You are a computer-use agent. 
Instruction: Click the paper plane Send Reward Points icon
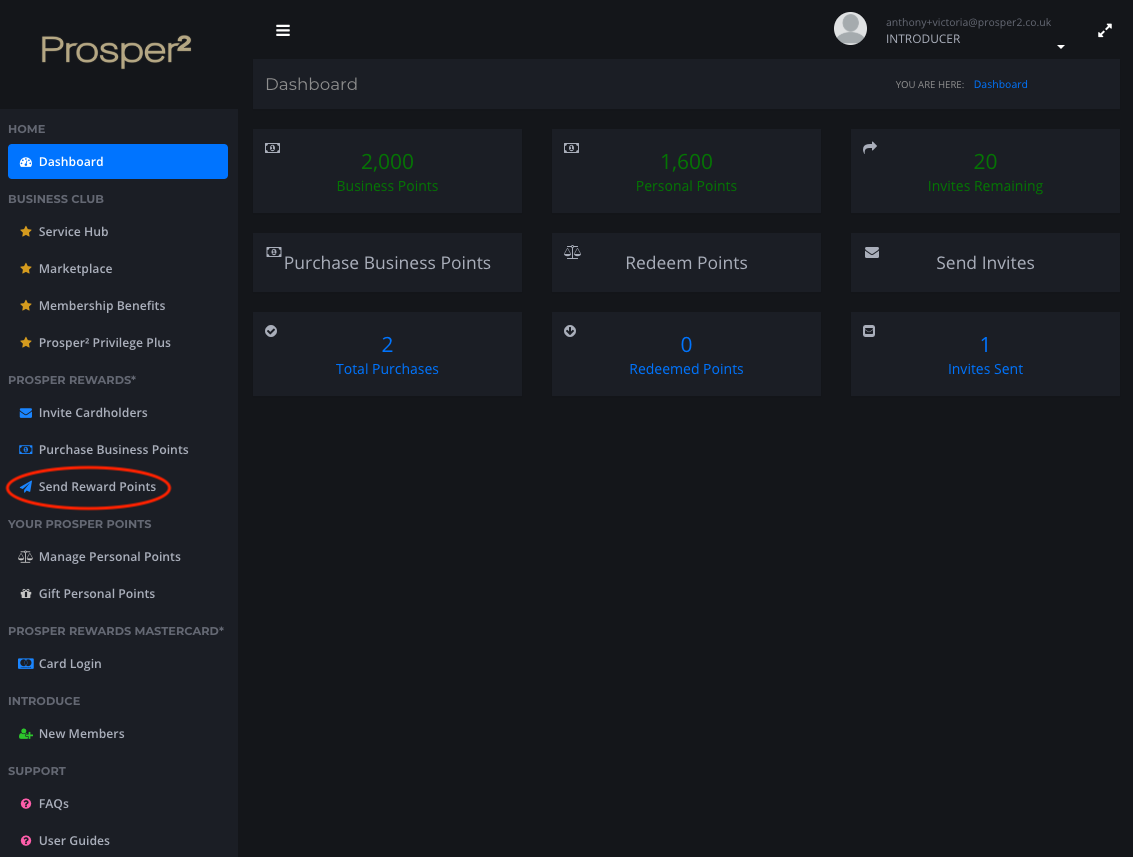[26, 486]
